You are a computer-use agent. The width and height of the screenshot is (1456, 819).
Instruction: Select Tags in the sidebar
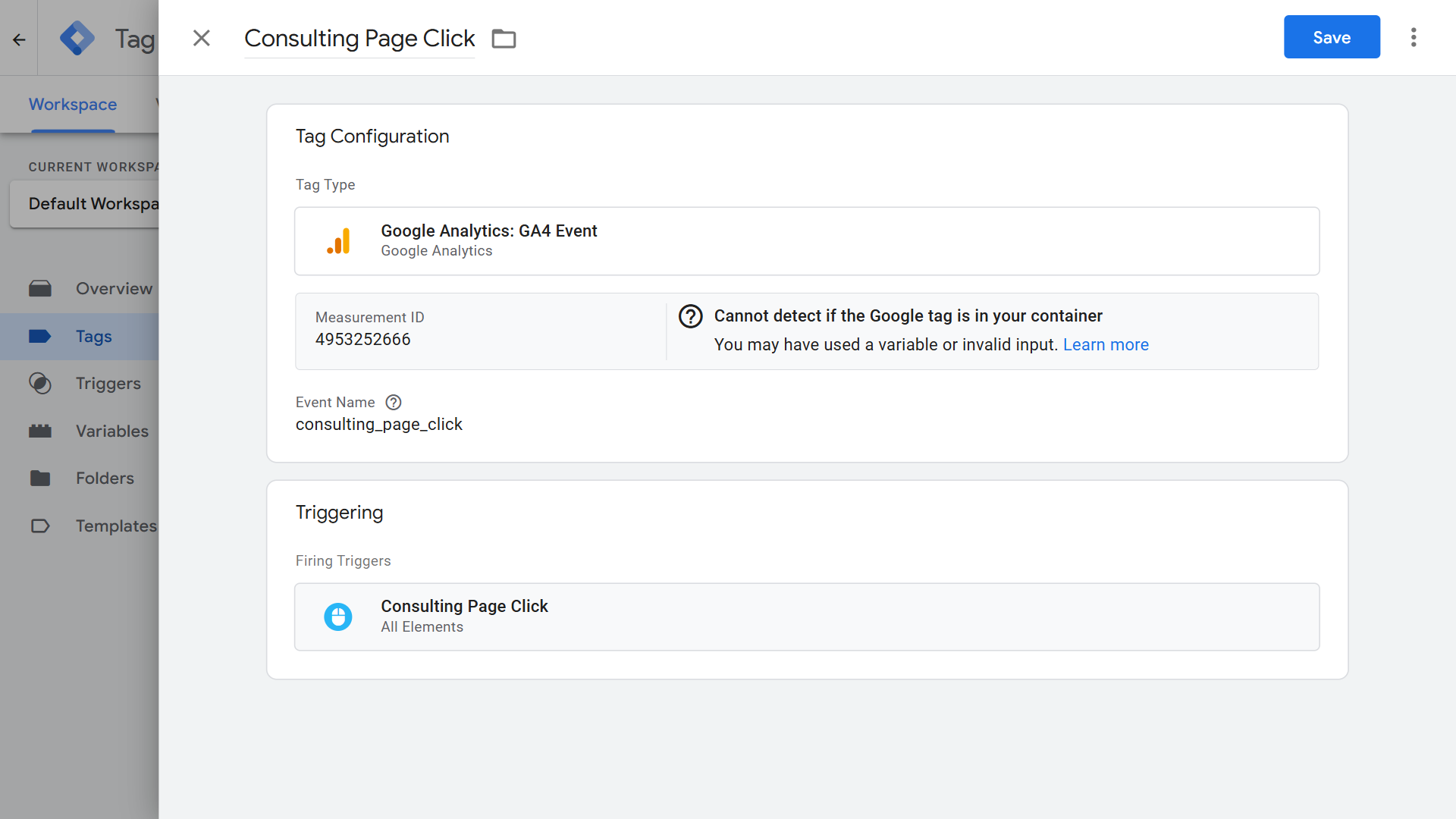80,337
